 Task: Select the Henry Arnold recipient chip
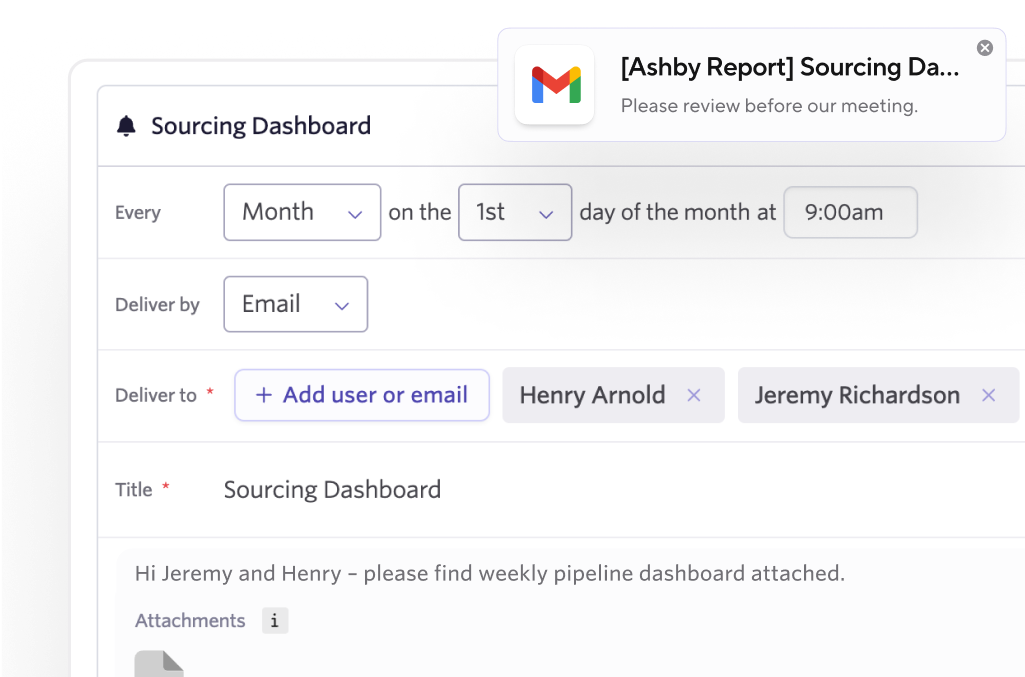tap(613, 395)
